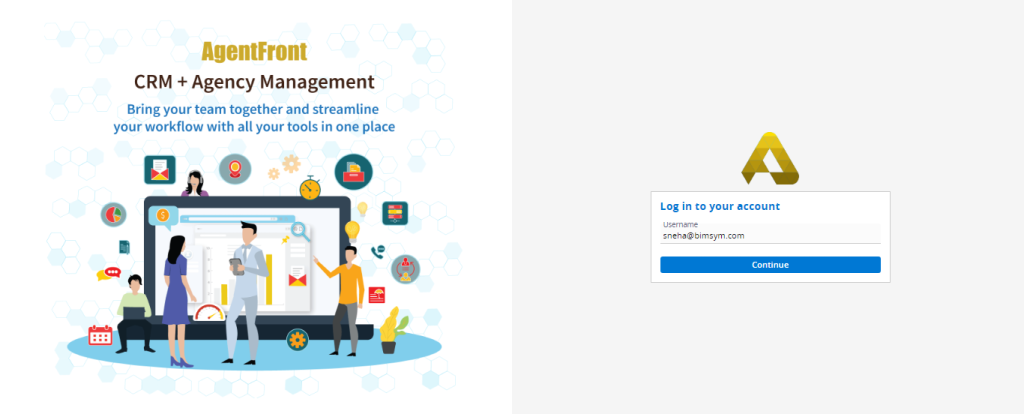
Task: Click the AgentFront gold title text
Action: point(254,51)
